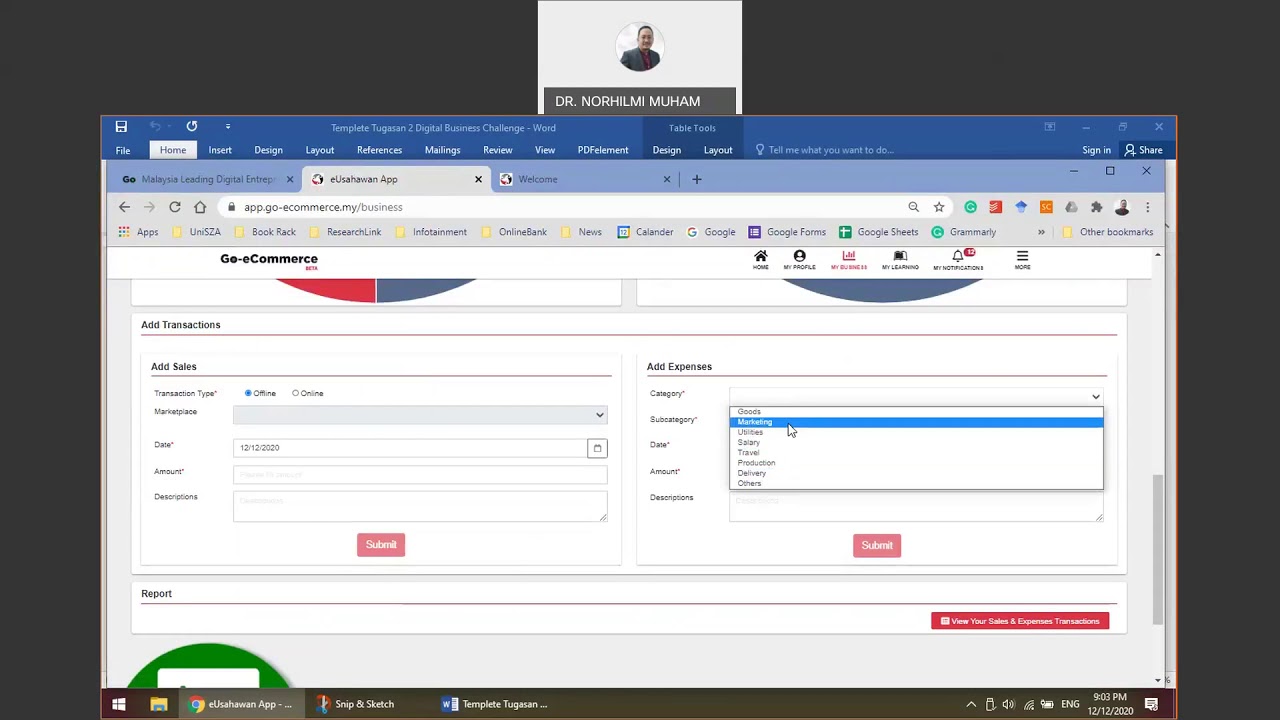Switch to Word References tab

[379, 150]
